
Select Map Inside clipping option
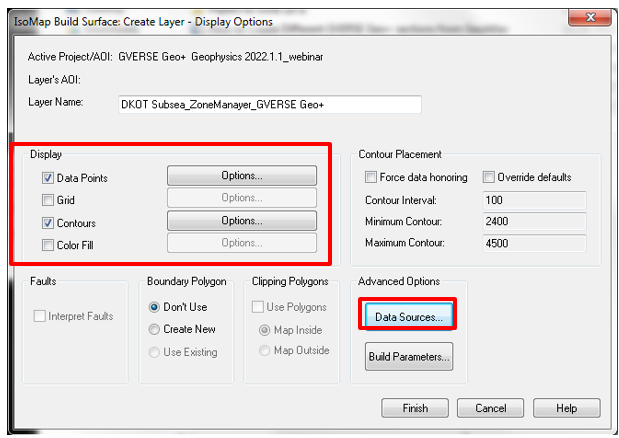coord(264,330)
